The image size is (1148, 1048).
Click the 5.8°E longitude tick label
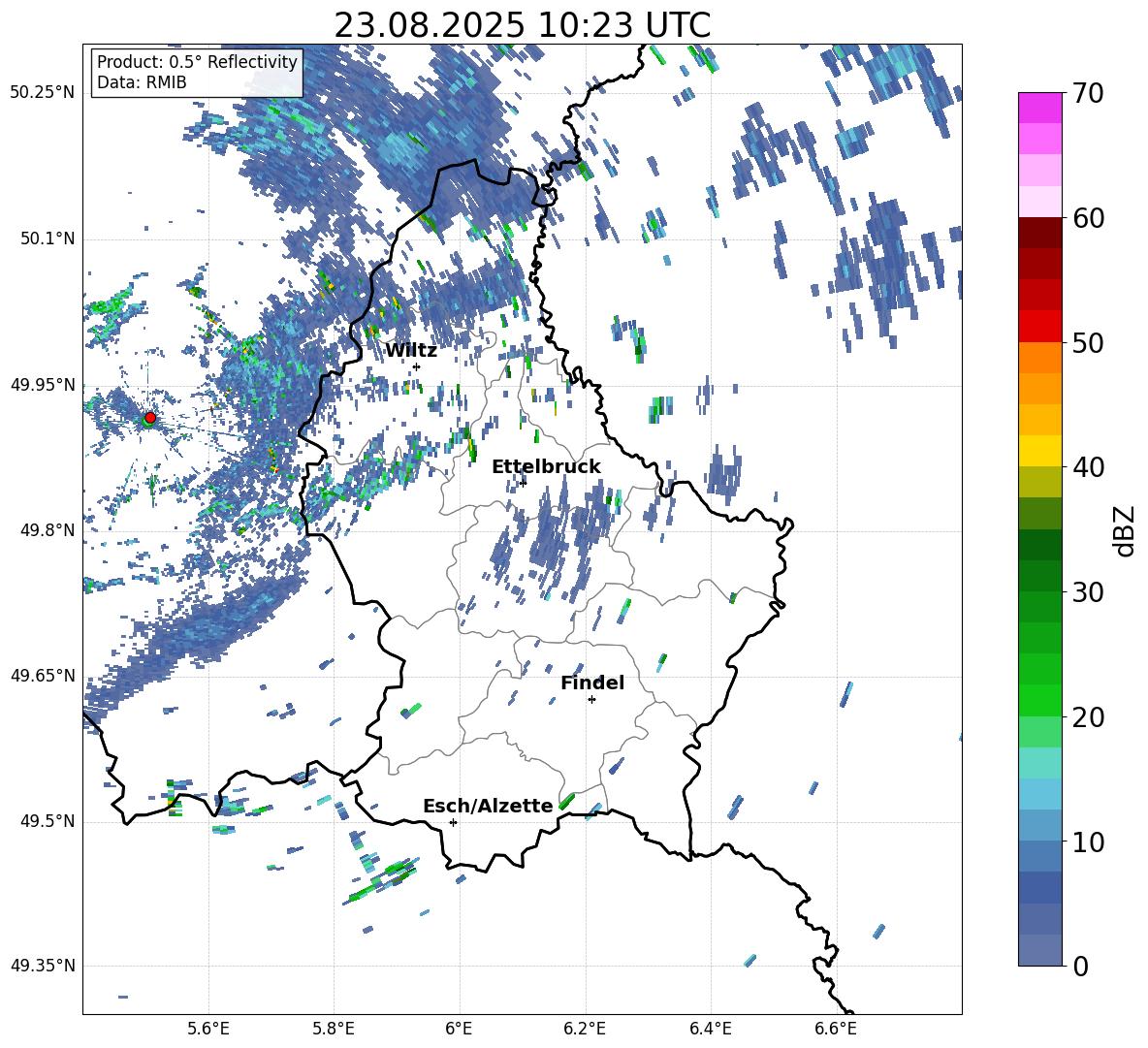point(334,1029)
